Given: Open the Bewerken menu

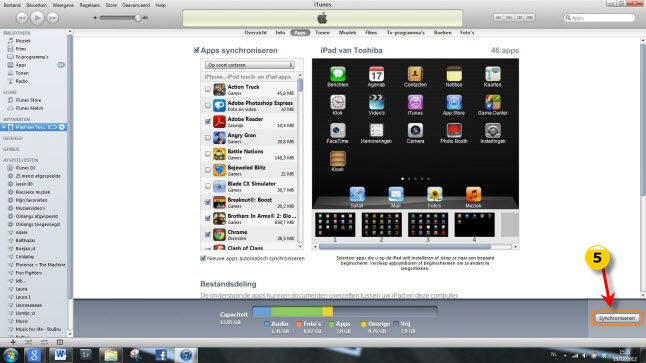Looking at the screenshot, I should coord(36,5).
